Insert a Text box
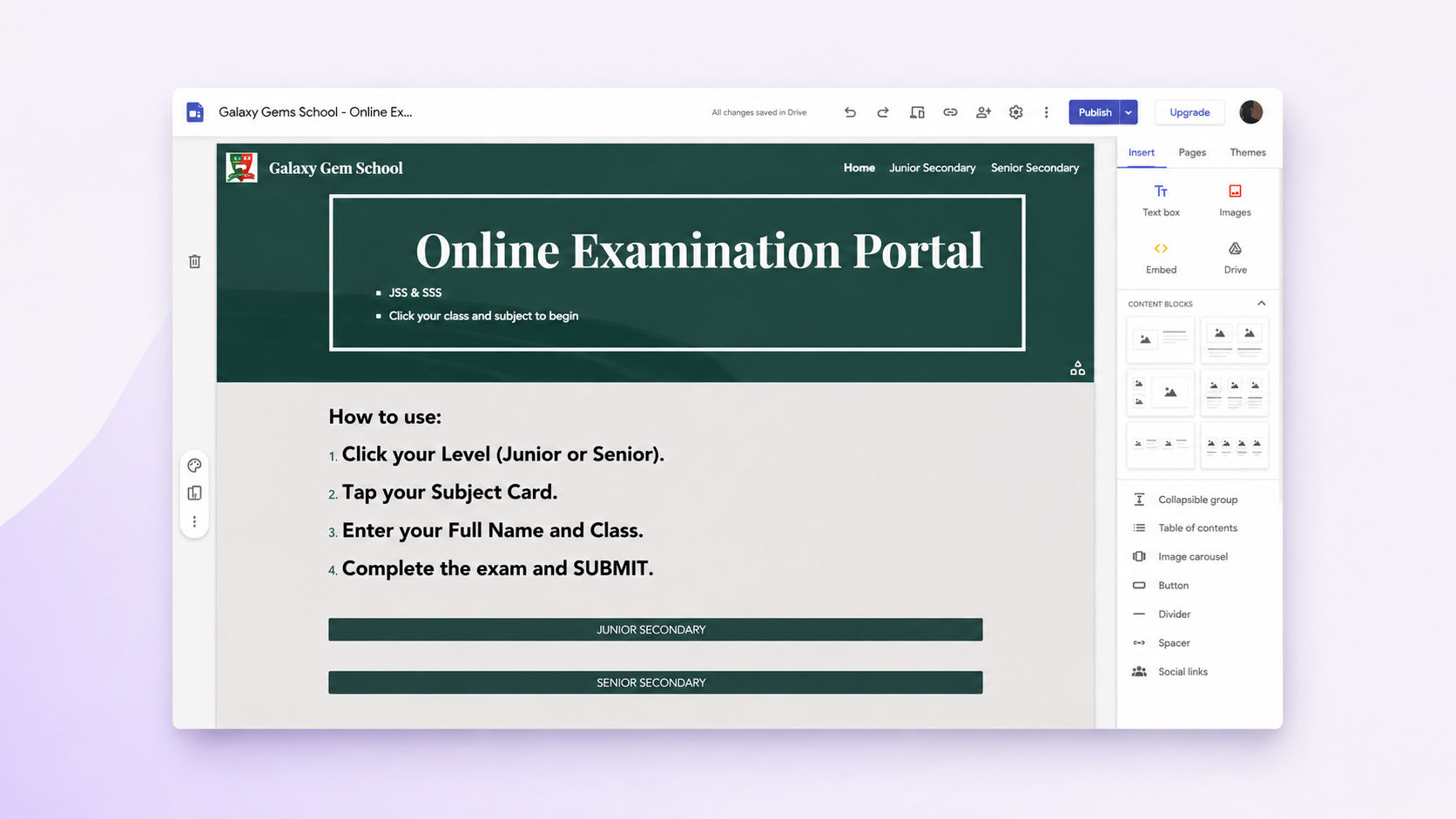1456x819 pixels. (x=1161, y=200)
